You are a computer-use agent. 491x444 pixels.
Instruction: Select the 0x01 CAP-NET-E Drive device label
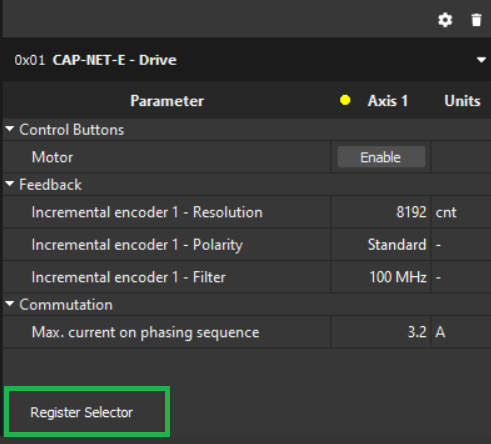(95, 60)
